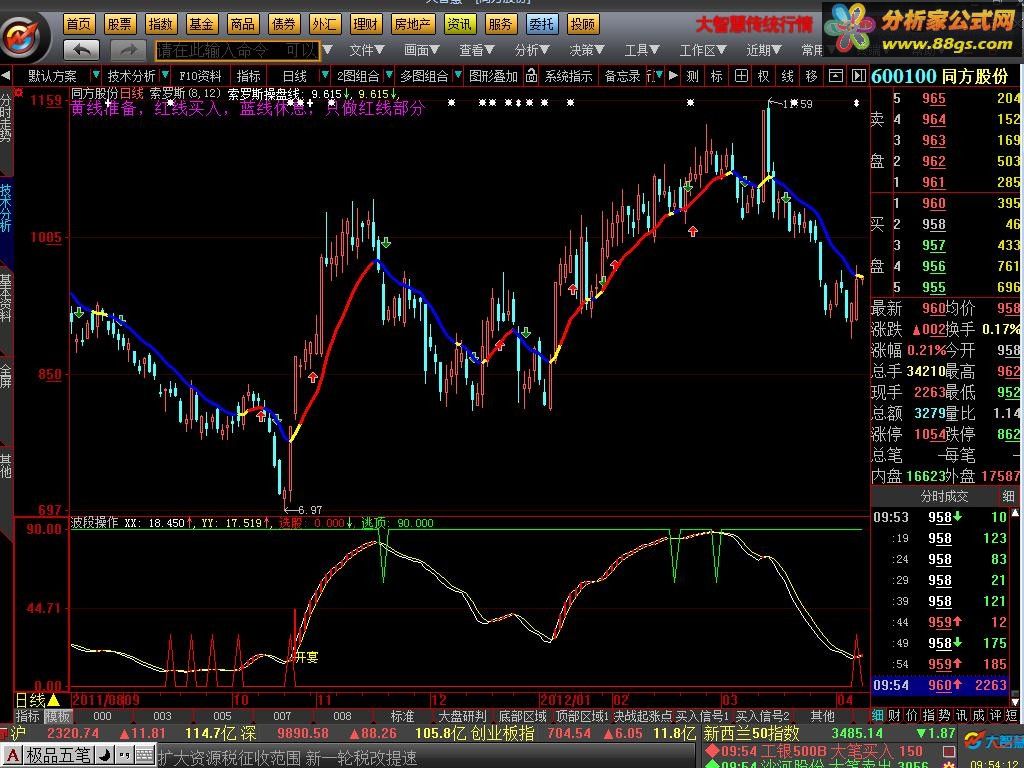Open the dropdown arrow beside 多图组合

pos(458,74)
